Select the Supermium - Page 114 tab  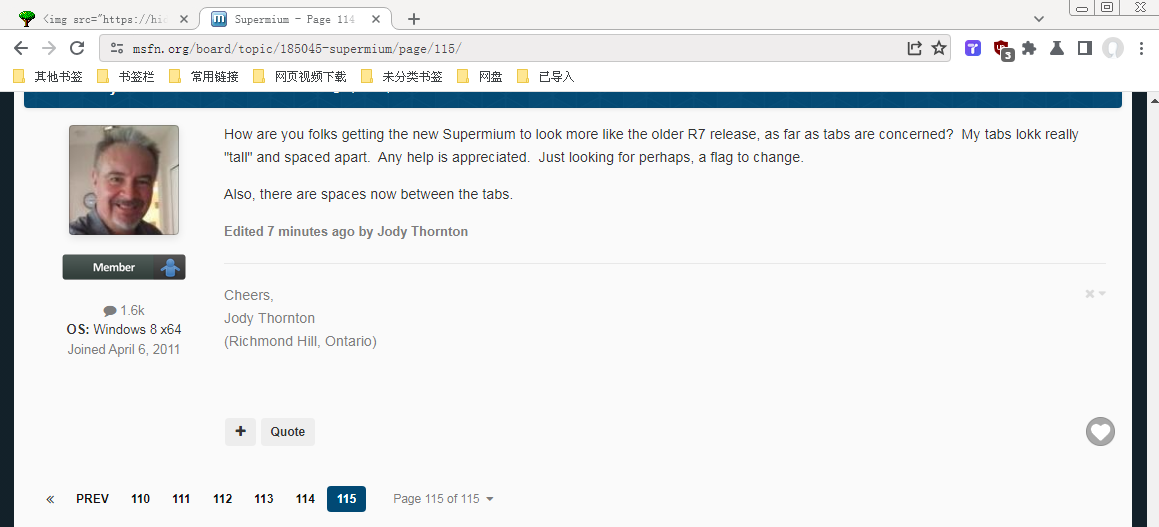point(296,19)
